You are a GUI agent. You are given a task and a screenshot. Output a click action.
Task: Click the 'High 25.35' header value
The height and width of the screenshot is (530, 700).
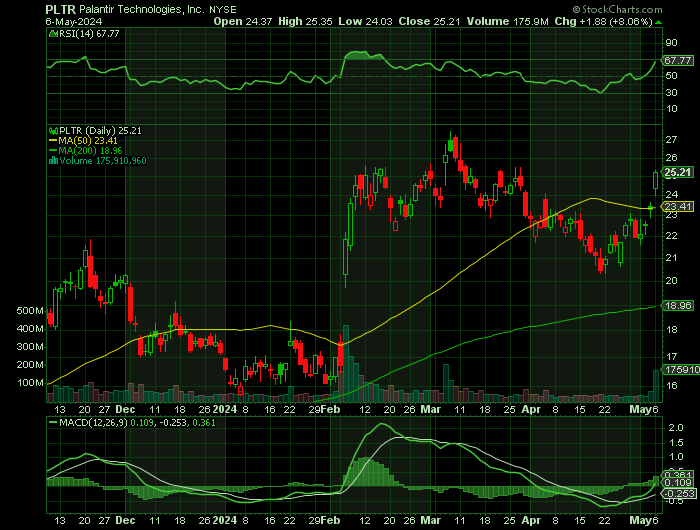pyautogui.click(x=305, y=21)
